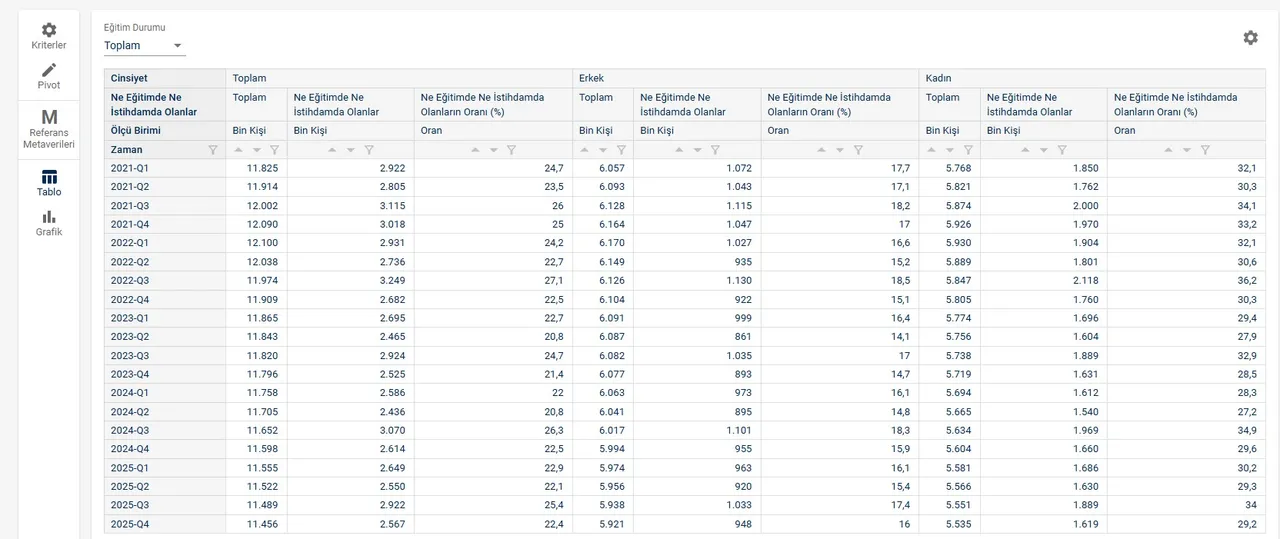Filter the Erkek Oran column
Screen dimensions: 1280x539
858,150
